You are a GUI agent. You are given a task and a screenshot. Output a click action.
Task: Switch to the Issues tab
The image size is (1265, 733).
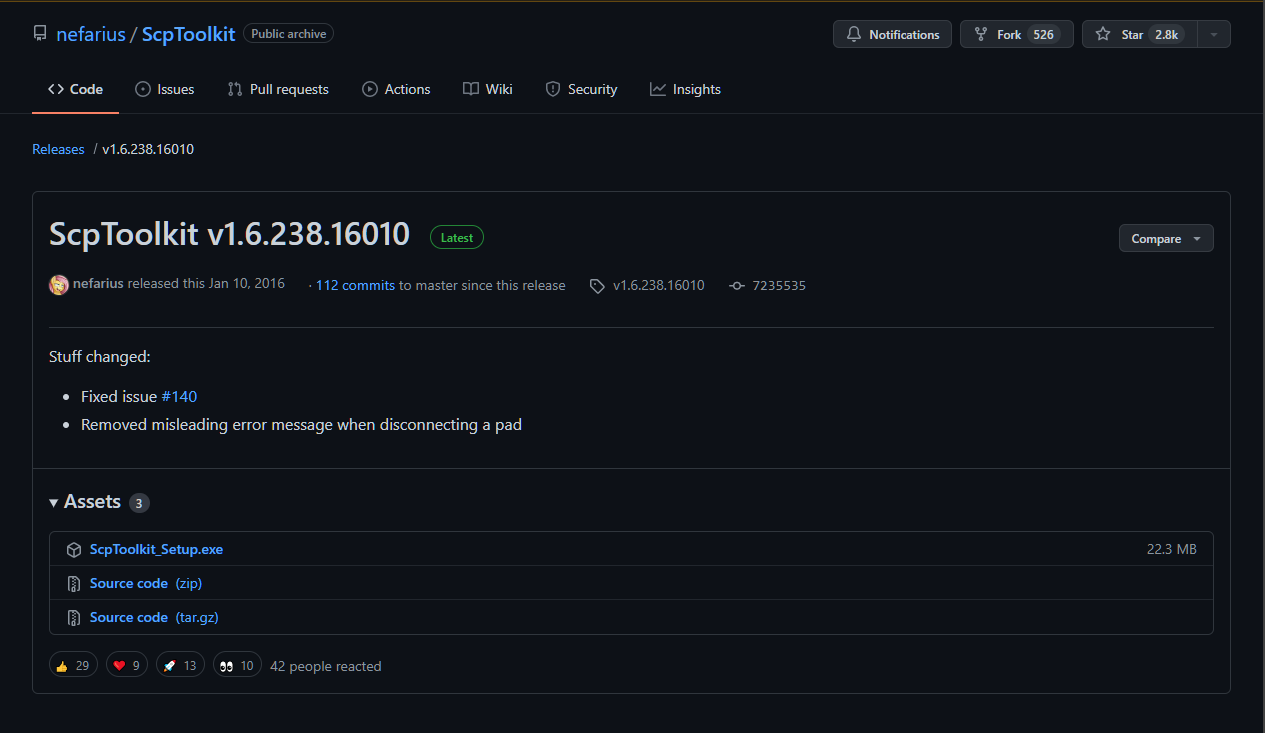click(x=164, y=89)
